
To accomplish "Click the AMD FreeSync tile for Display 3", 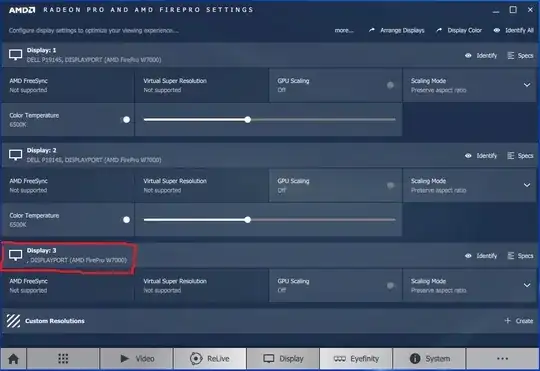I will tap(68, 286).
